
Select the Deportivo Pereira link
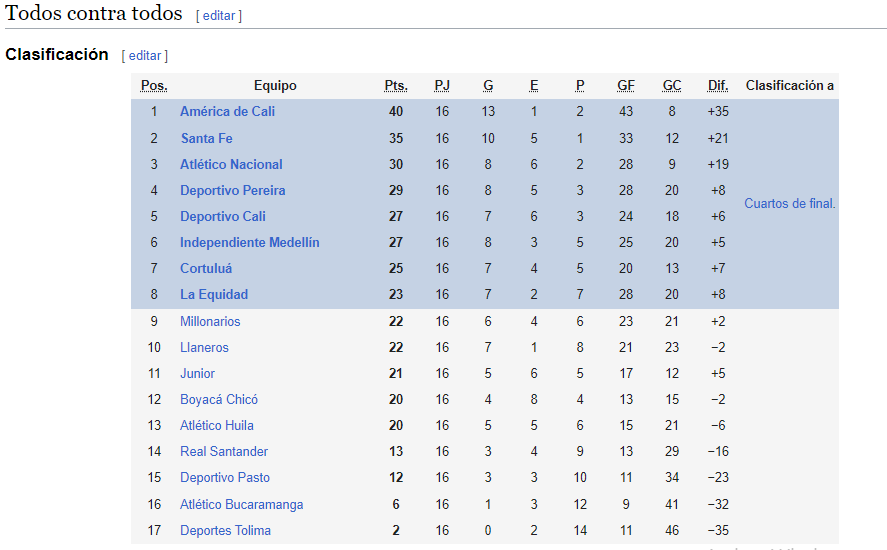pyautogui.click(x=232, y=191)
